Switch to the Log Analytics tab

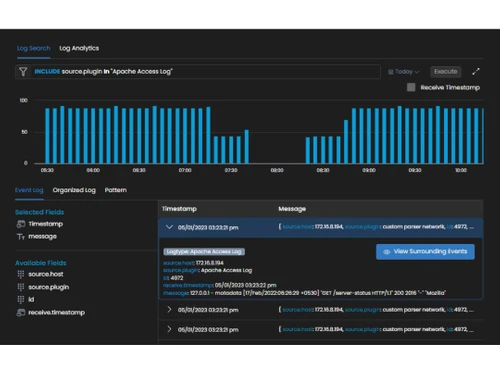tap(79, 48)
